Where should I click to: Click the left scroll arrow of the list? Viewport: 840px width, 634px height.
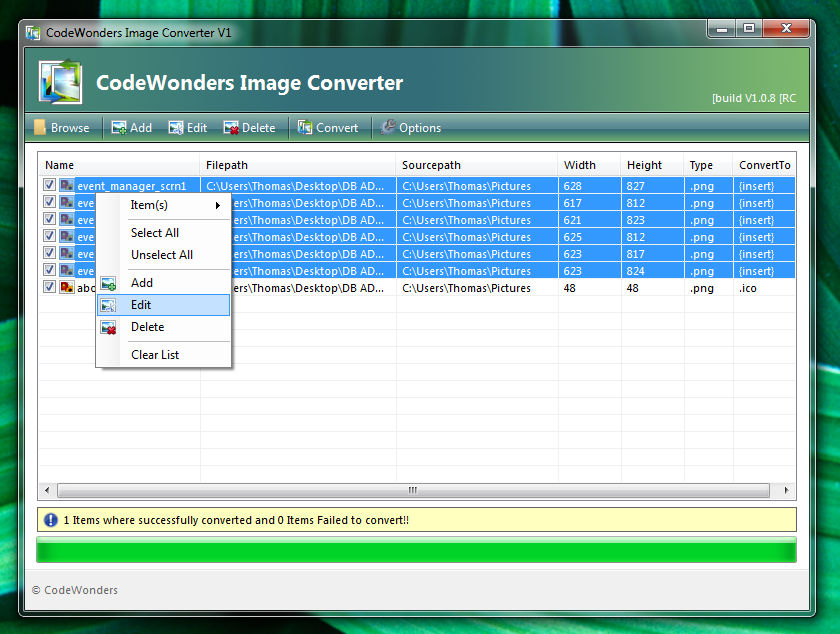tap(47, 490)
